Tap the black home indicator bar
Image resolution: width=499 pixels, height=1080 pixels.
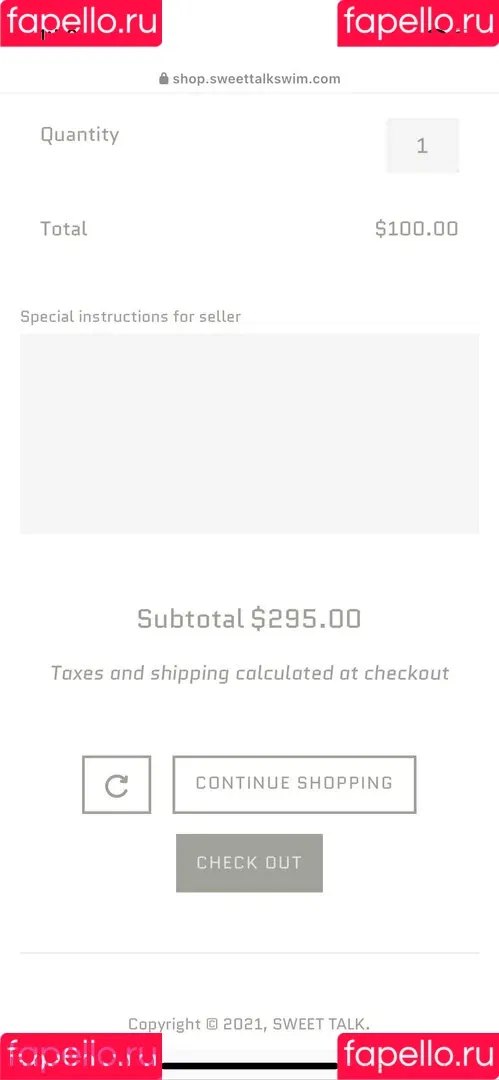click(x=250, y=1067)
